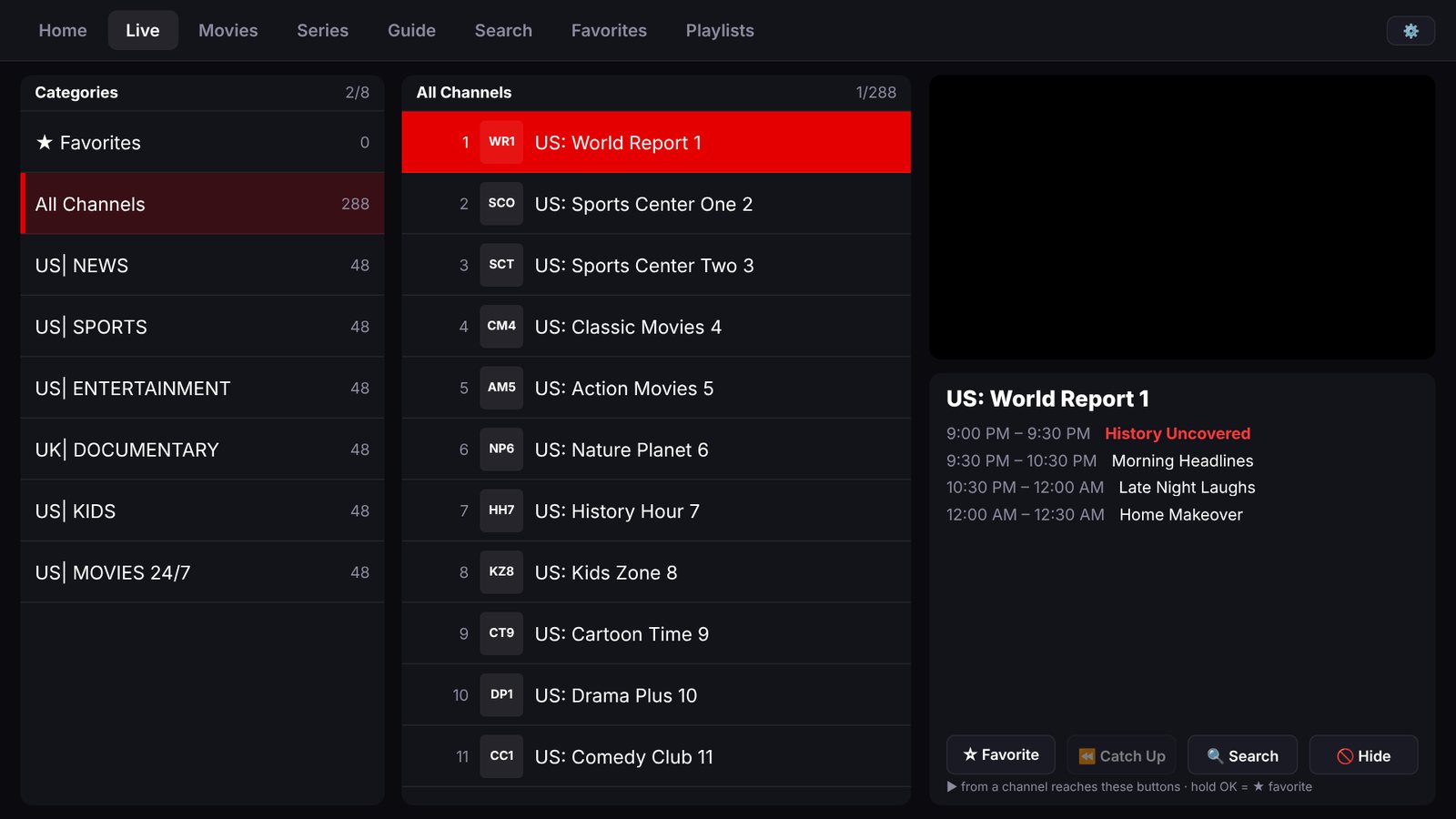Click the Search button below program list
The image size is (1456, 819).
pyautogui.click(x=1242, y=755)
